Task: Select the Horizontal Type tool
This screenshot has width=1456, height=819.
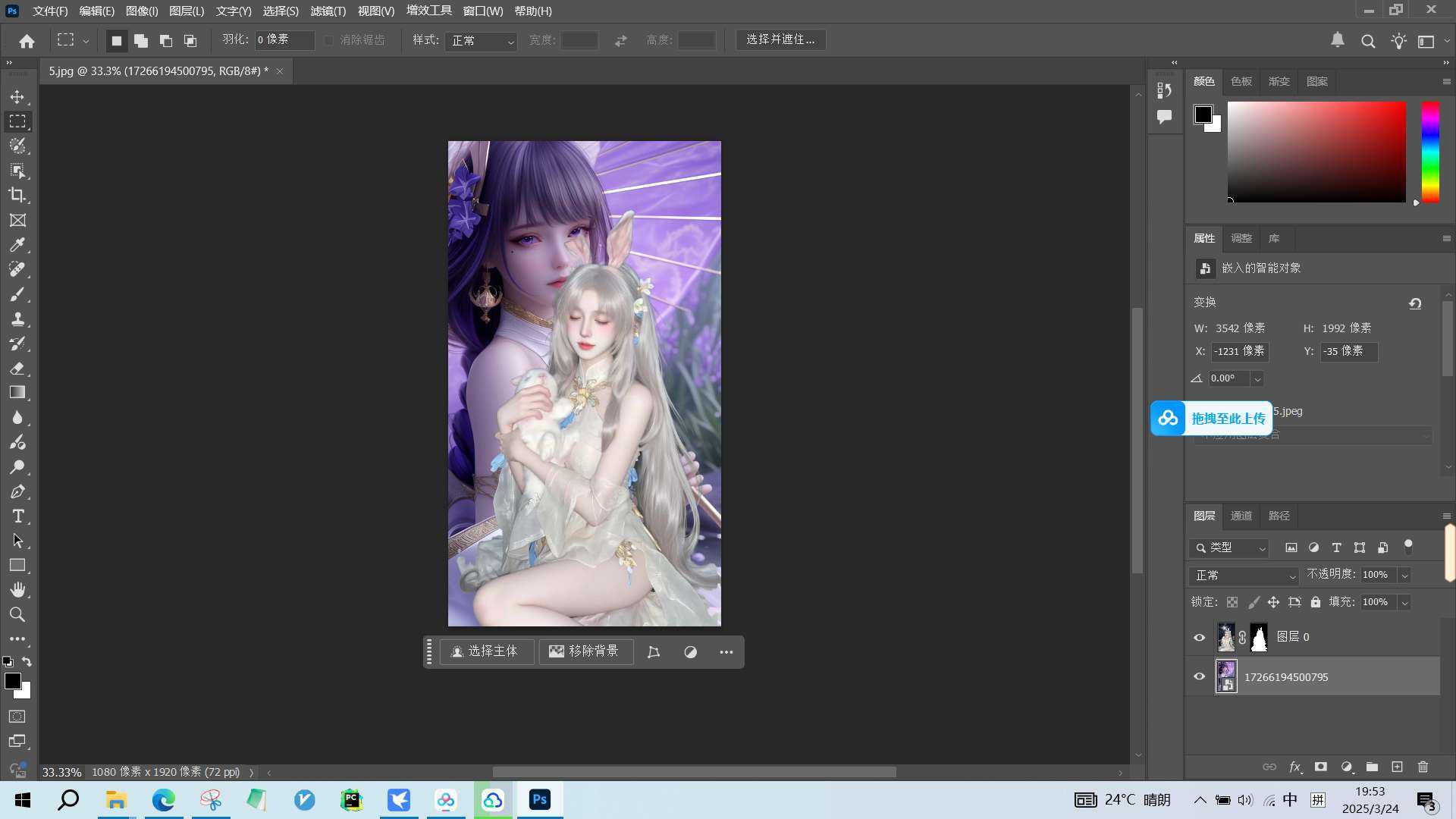Action: point(17,516)
